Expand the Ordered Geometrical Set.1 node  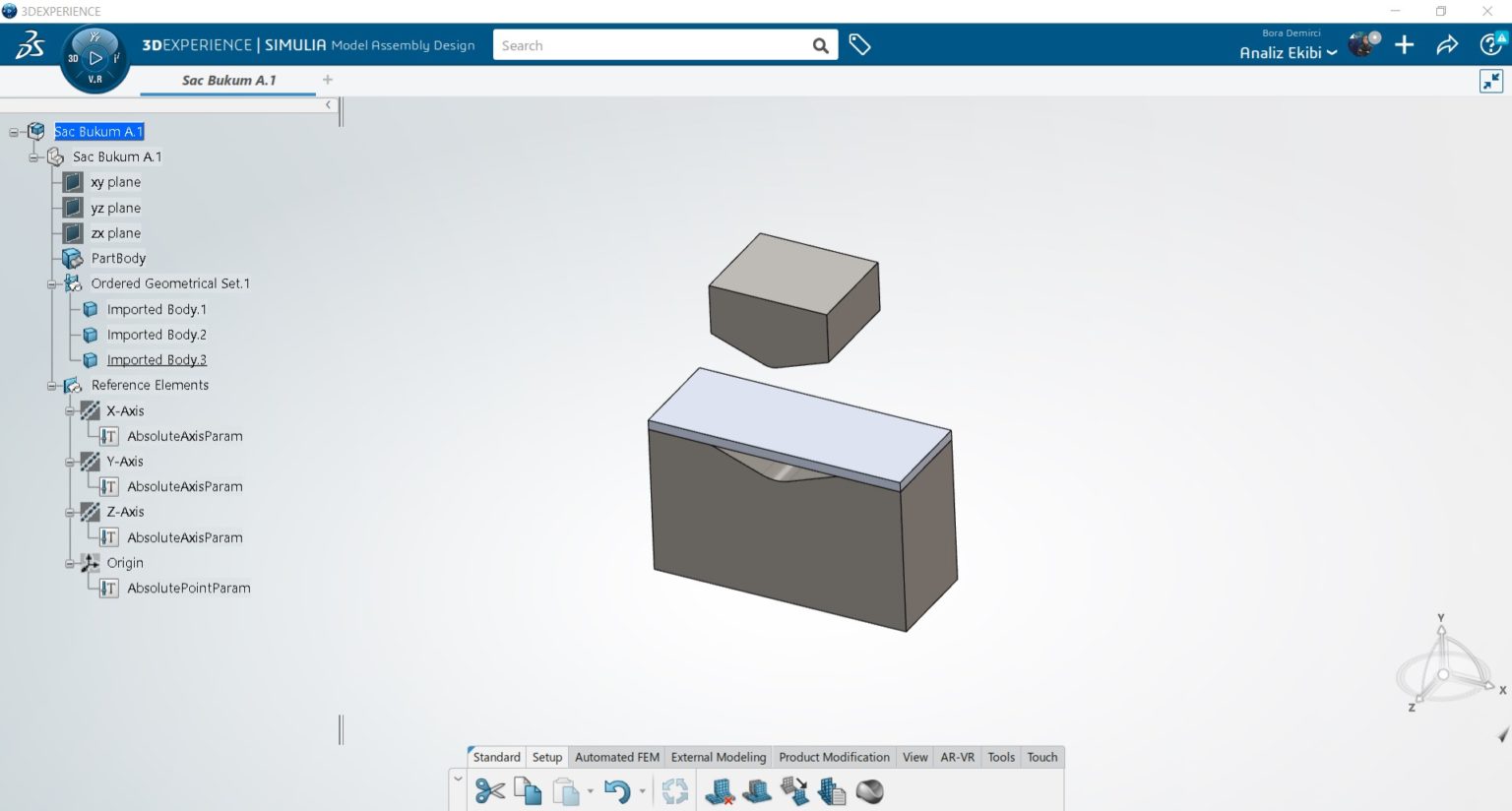pos(52,283)
